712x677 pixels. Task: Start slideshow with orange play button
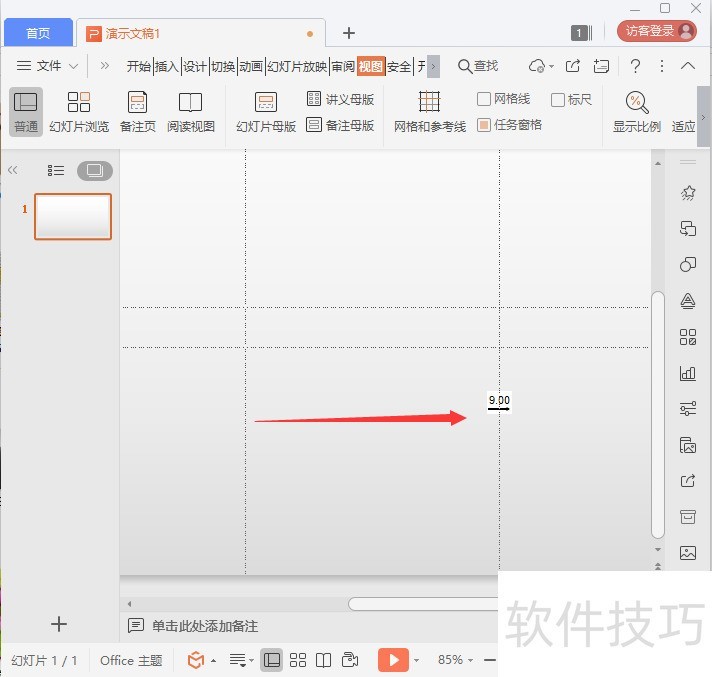click(x=392, y=660)
